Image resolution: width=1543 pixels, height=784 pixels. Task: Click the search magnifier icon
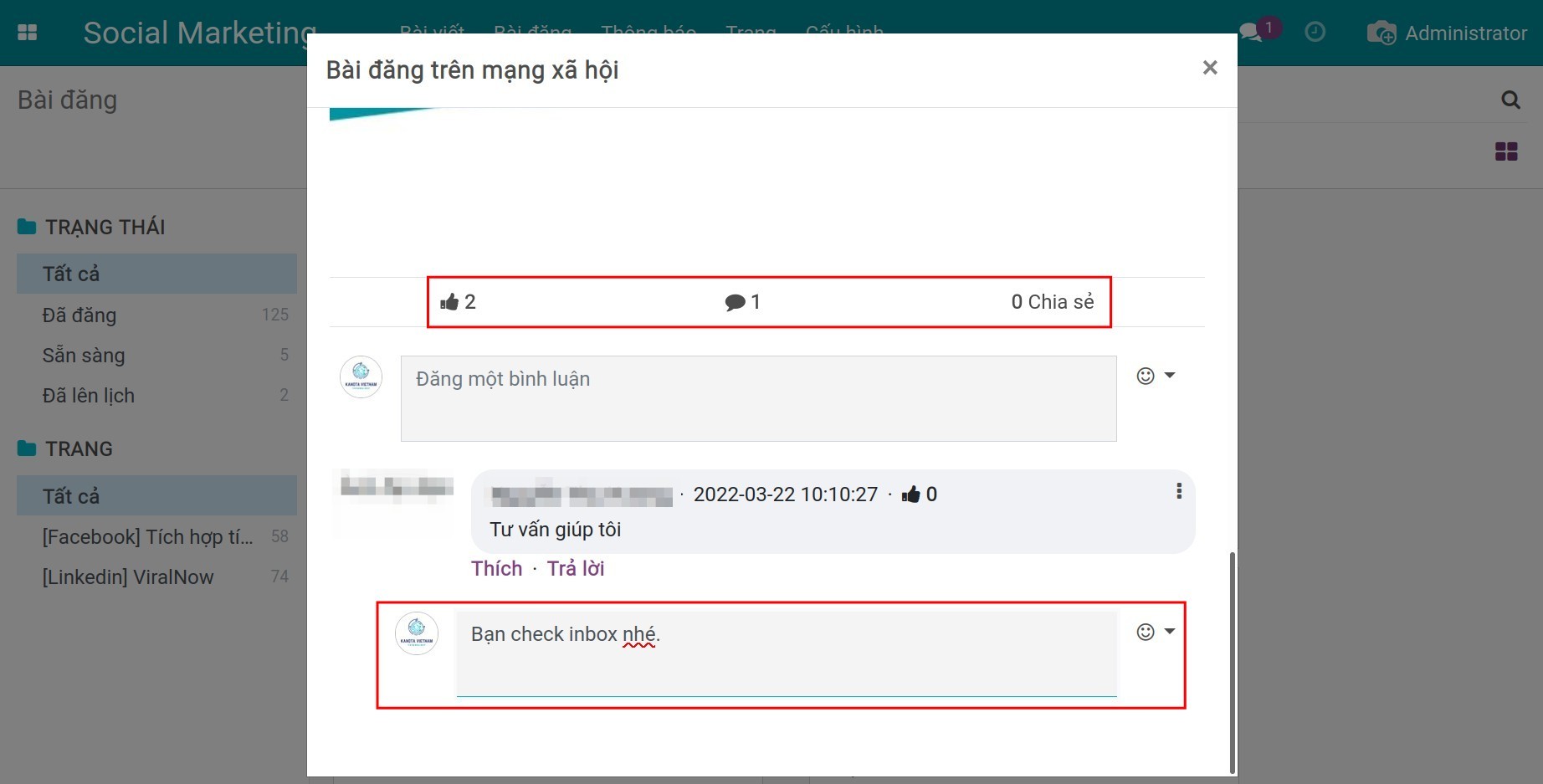tap(1510, 100)
